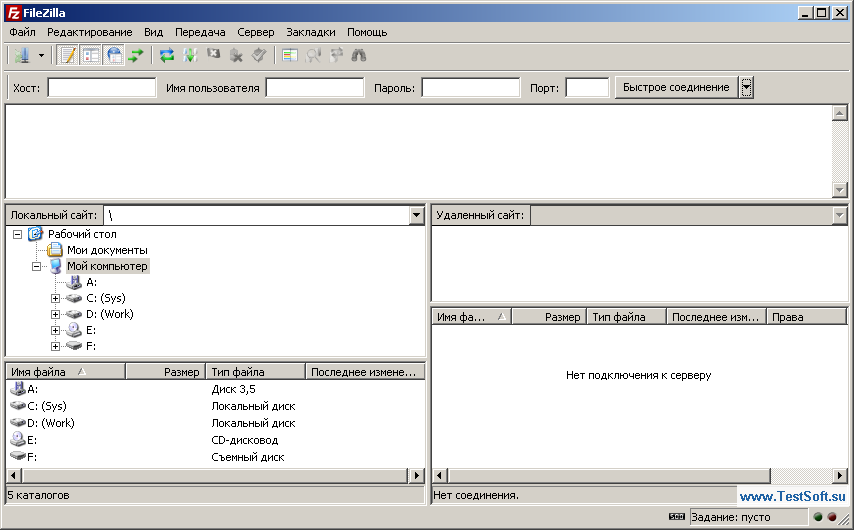
Task: Toggle remote directory tree display
Action: point(114,55)
